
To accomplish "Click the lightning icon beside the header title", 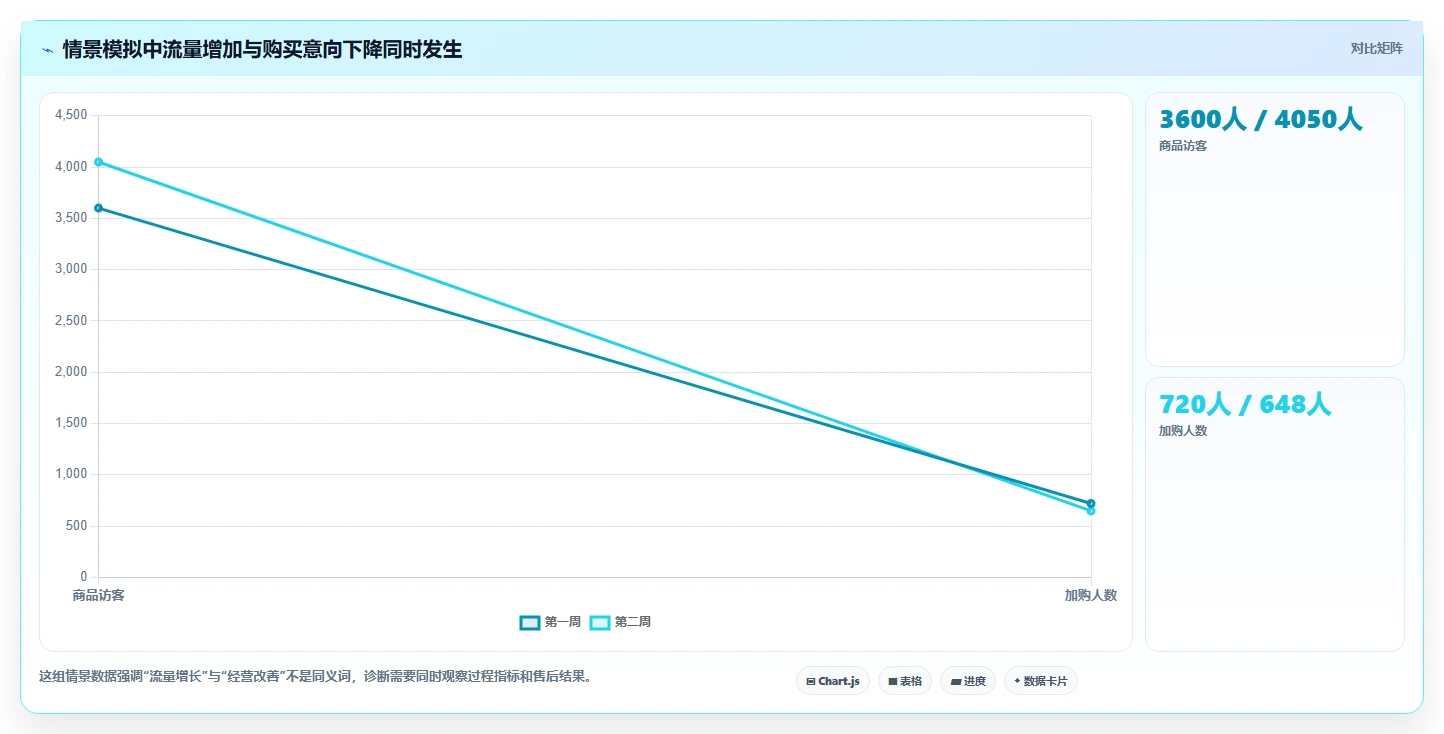I will pos(47,50).
